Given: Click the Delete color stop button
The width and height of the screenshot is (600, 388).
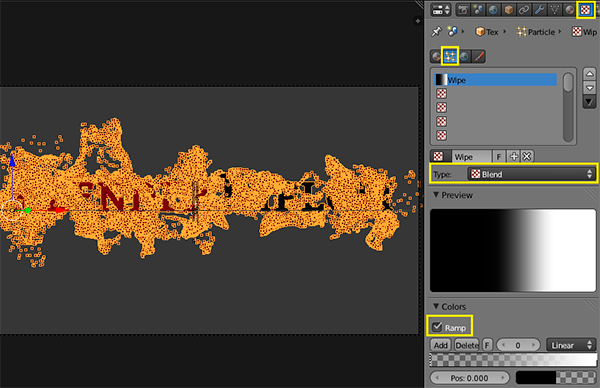Looking at the screenshot, I should coord(467,345).
